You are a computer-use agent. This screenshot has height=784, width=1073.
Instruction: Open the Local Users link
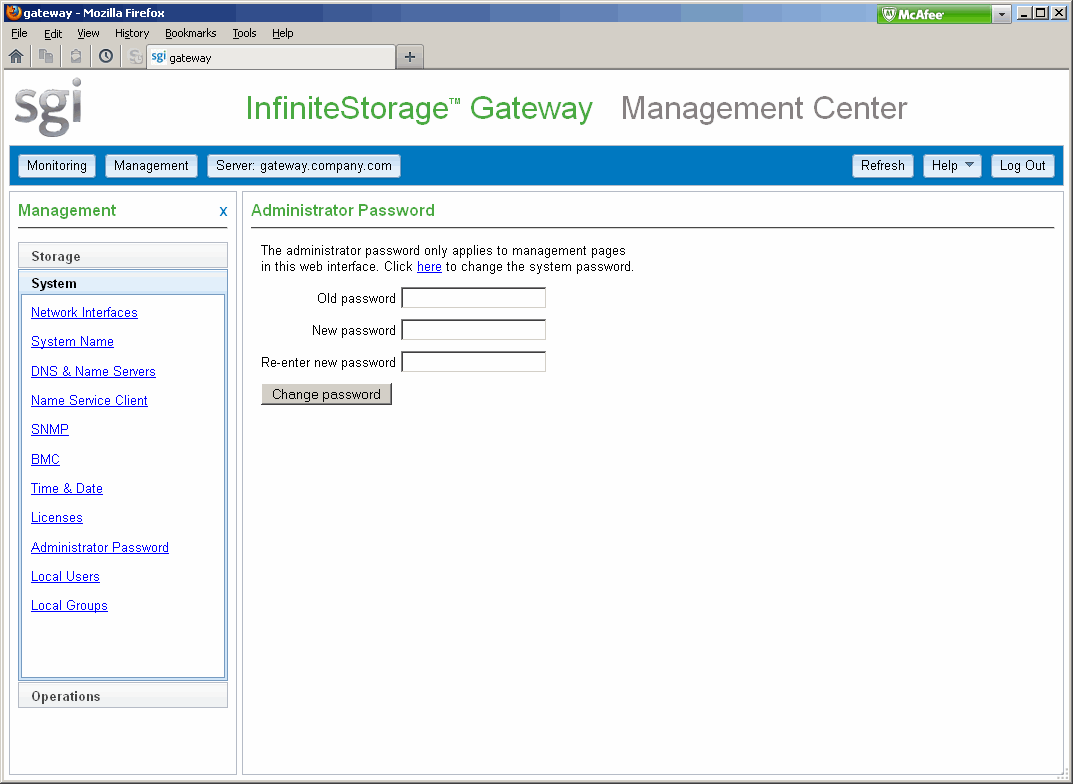click(x=65, y=577)
